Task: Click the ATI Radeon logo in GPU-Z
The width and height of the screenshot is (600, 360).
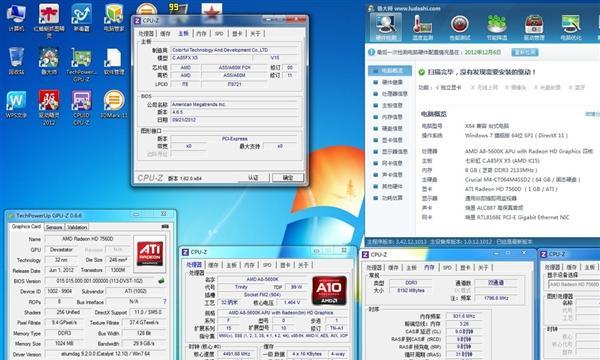Action: (x=150, y=253)
